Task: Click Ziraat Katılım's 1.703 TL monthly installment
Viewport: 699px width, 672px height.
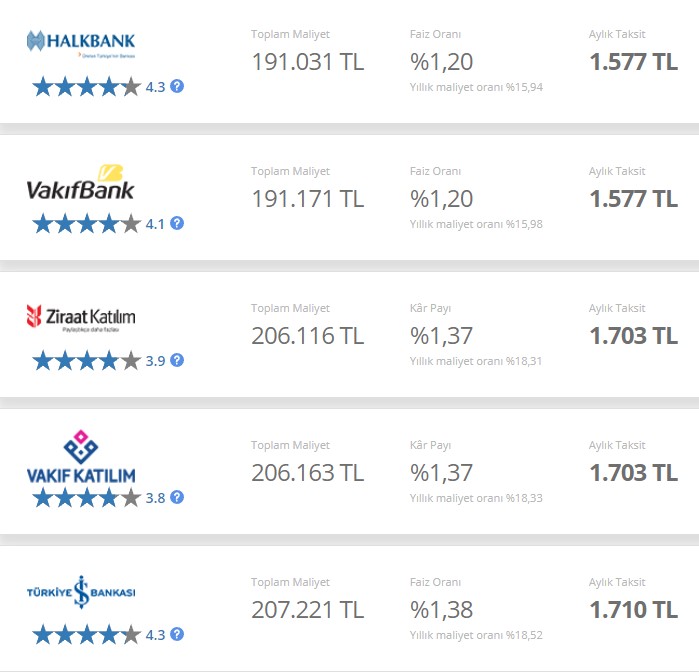Action: point(633,336)
